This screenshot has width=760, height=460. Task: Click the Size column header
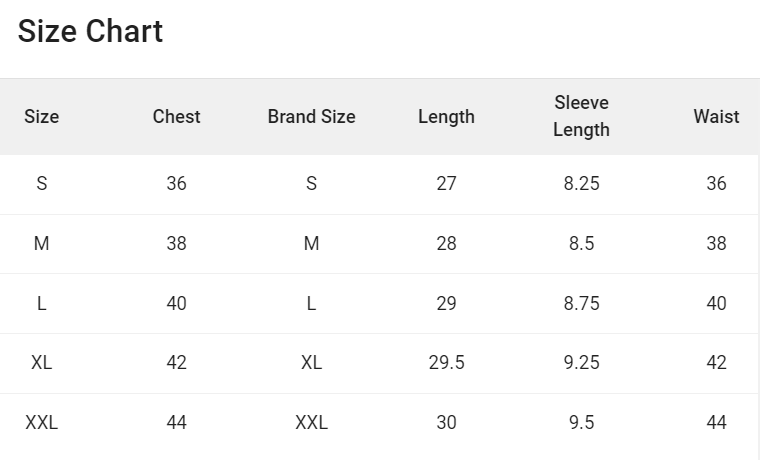click(x=41, y=117)
